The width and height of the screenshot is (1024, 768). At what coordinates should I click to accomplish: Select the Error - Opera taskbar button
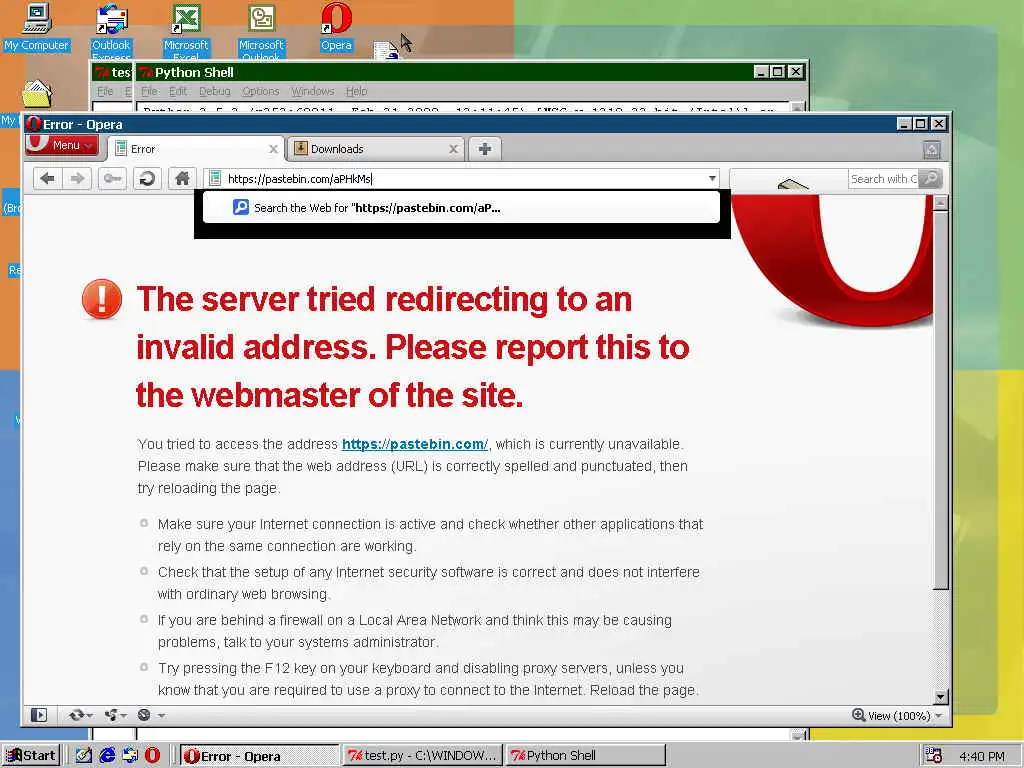259,756
